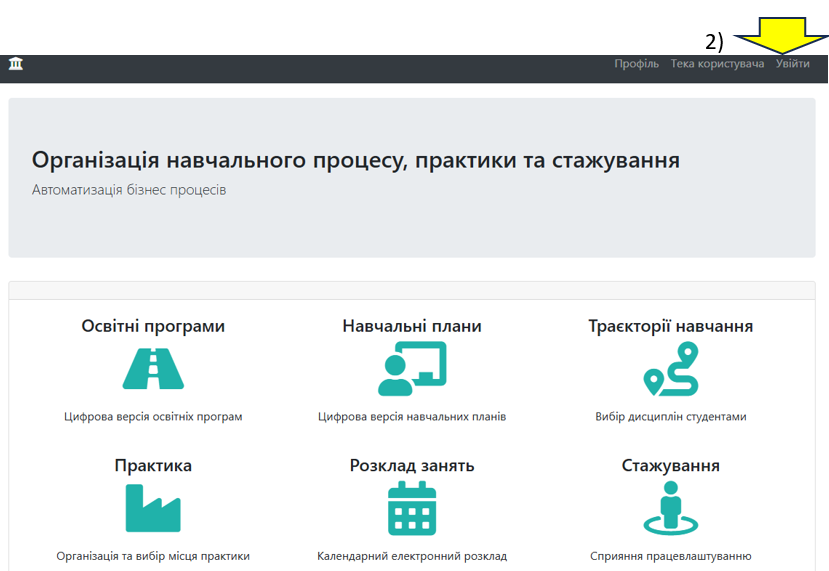Screen dimensions: 829x571
Task: Click the text 'Цифрова версія освітніх програм'
Action: click(x=153, y=417)
